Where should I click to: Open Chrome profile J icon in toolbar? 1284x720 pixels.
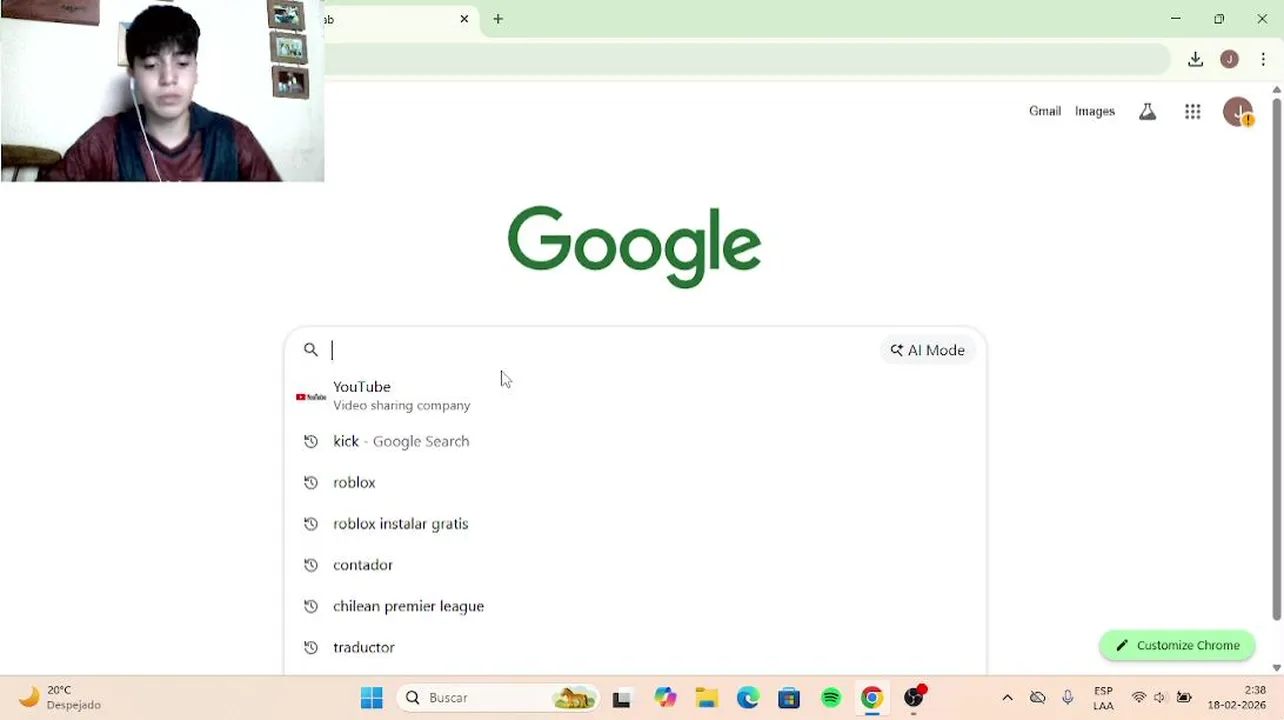1229,60
